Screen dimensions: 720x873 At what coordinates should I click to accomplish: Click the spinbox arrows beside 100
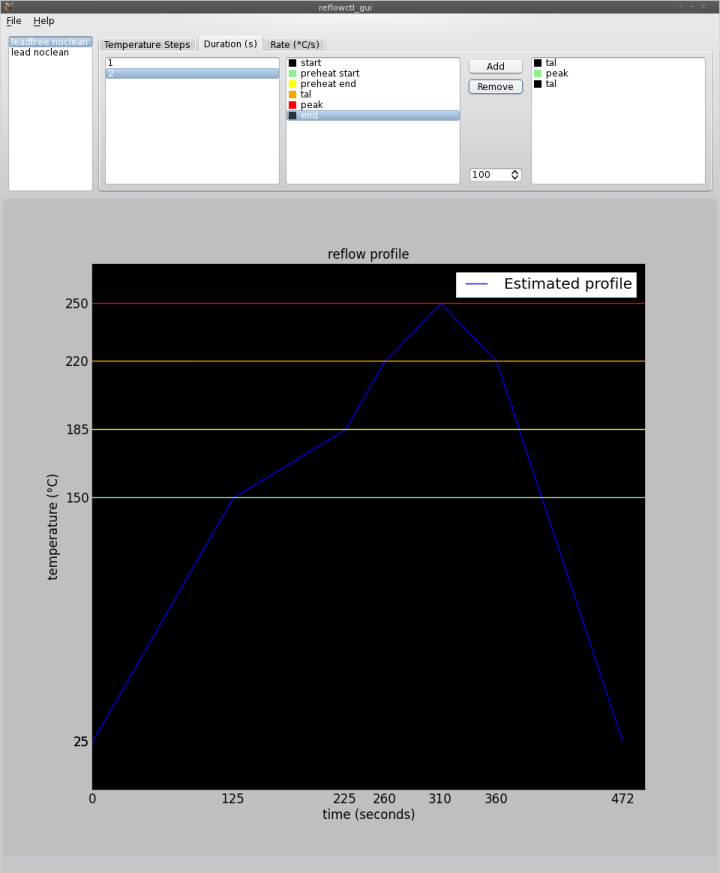(x=515, y=175)
